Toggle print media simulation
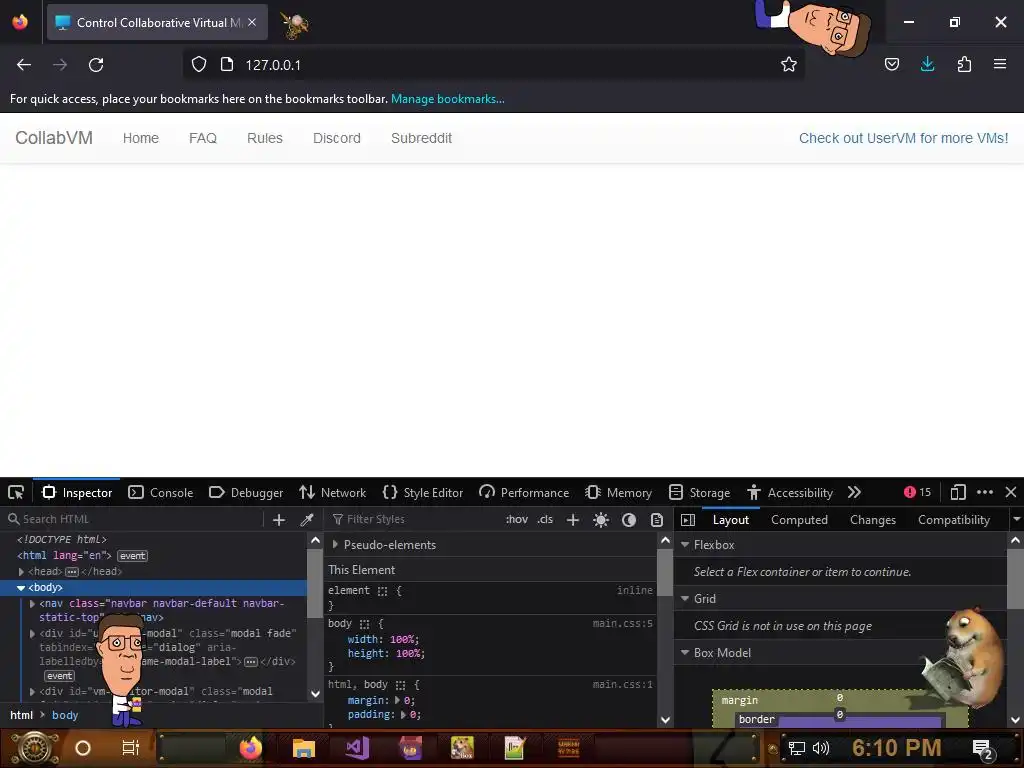This screenshot has width=1024, height=768. tap(656, 520)
